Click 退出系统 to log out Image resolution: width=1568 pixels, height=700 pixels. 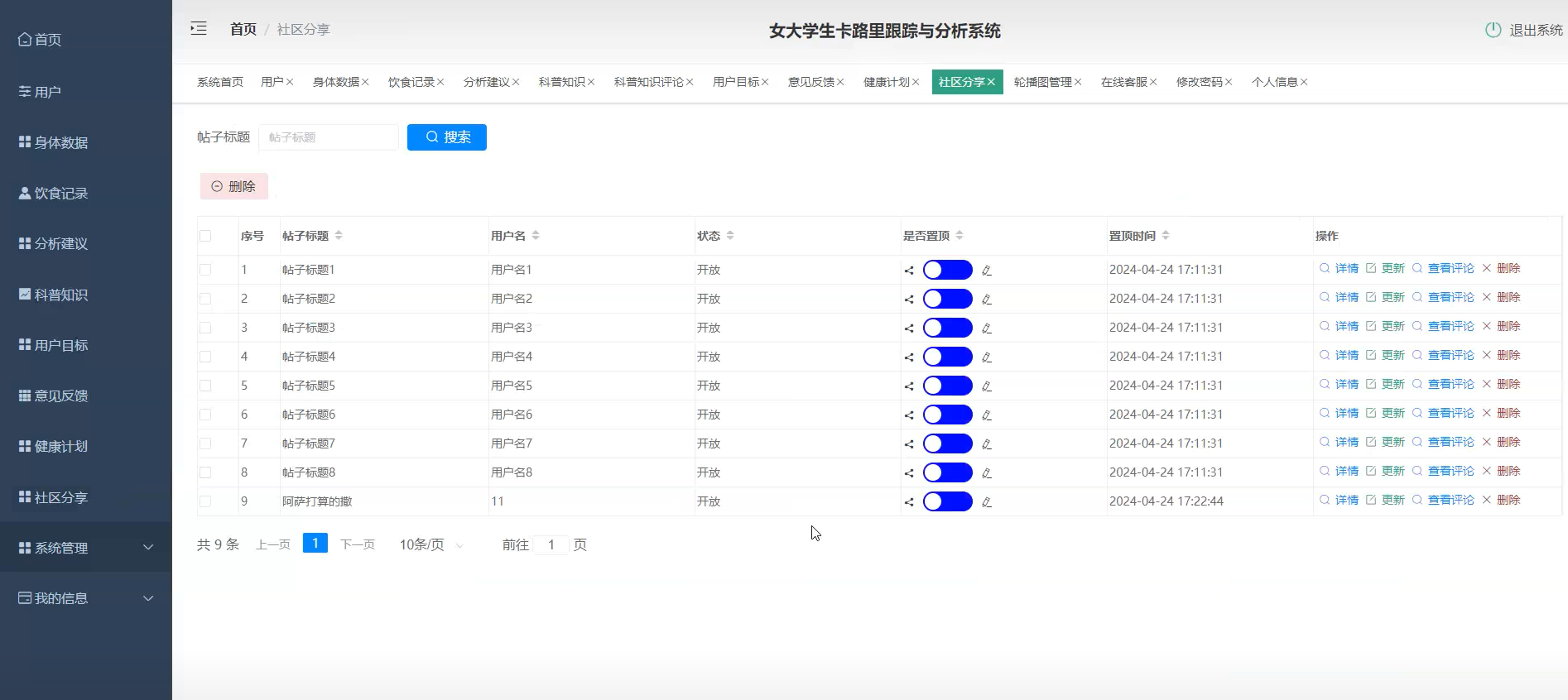click(1536, 30)
